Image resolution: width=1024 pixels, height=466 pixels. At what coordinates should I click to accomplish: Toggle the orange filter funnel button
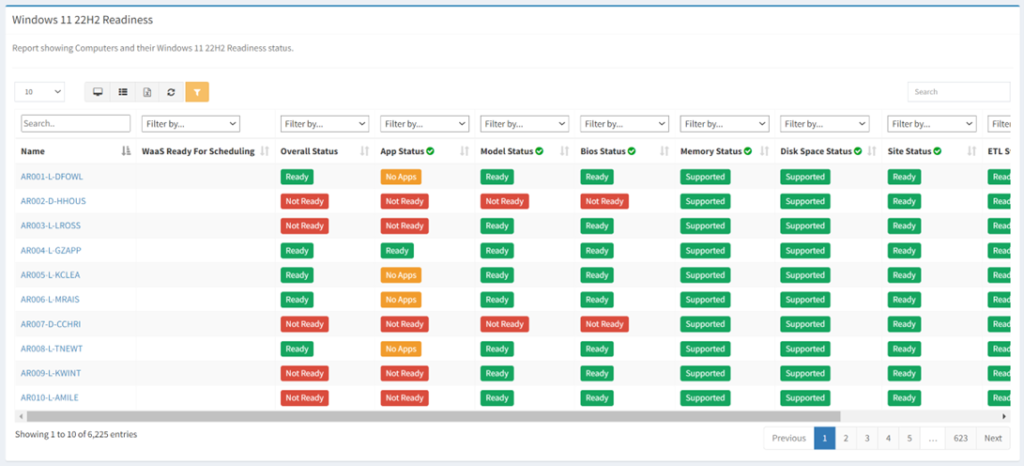197,92
